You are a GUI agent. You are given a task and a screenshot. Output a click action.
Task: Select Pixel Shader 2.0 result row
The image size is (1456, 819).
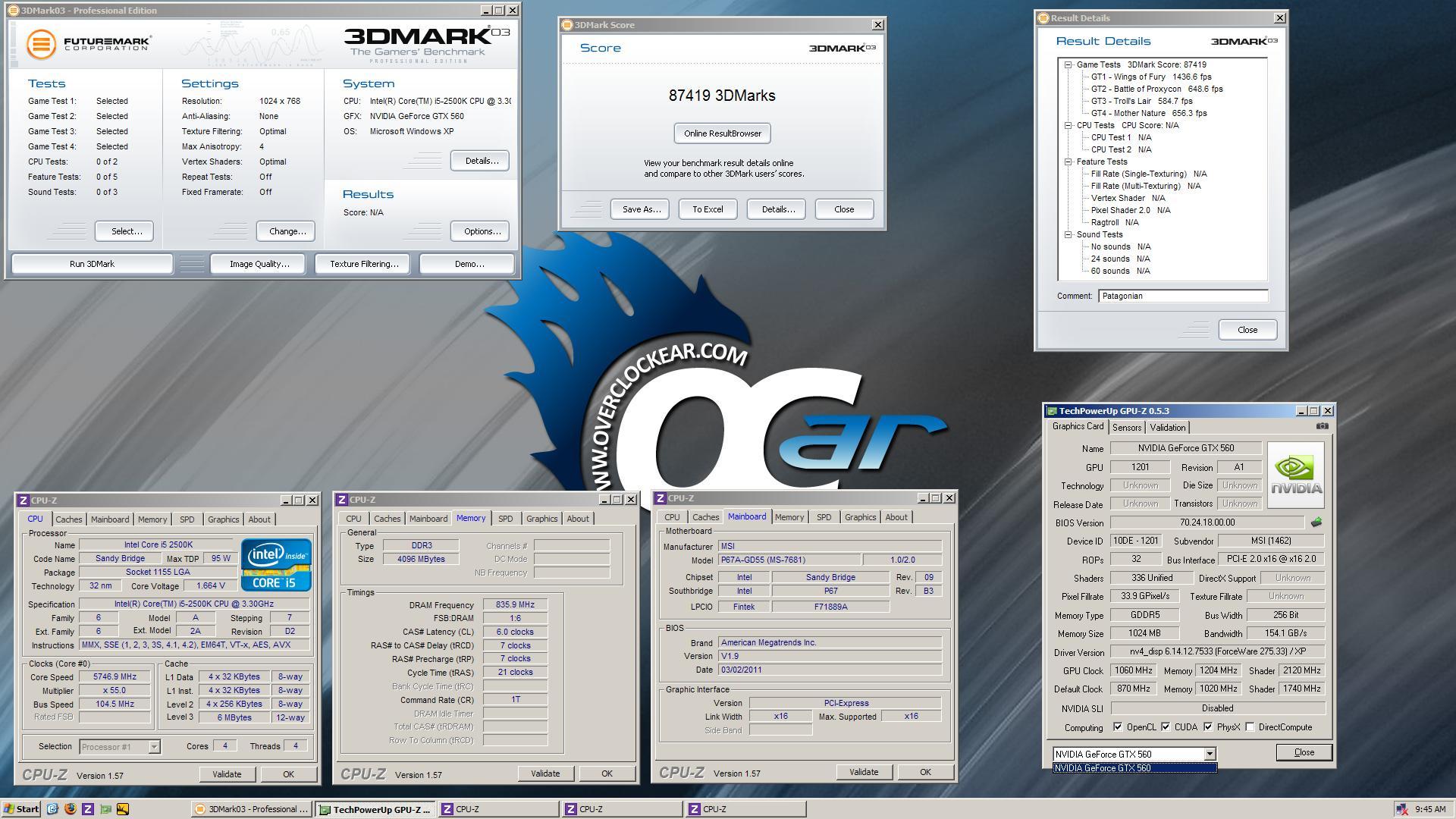pyautogui.click(x=1130, y=210)
